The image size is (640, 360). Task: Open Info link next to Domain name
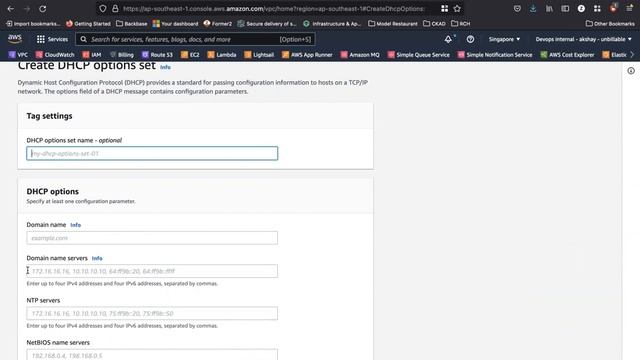point(76,225)
